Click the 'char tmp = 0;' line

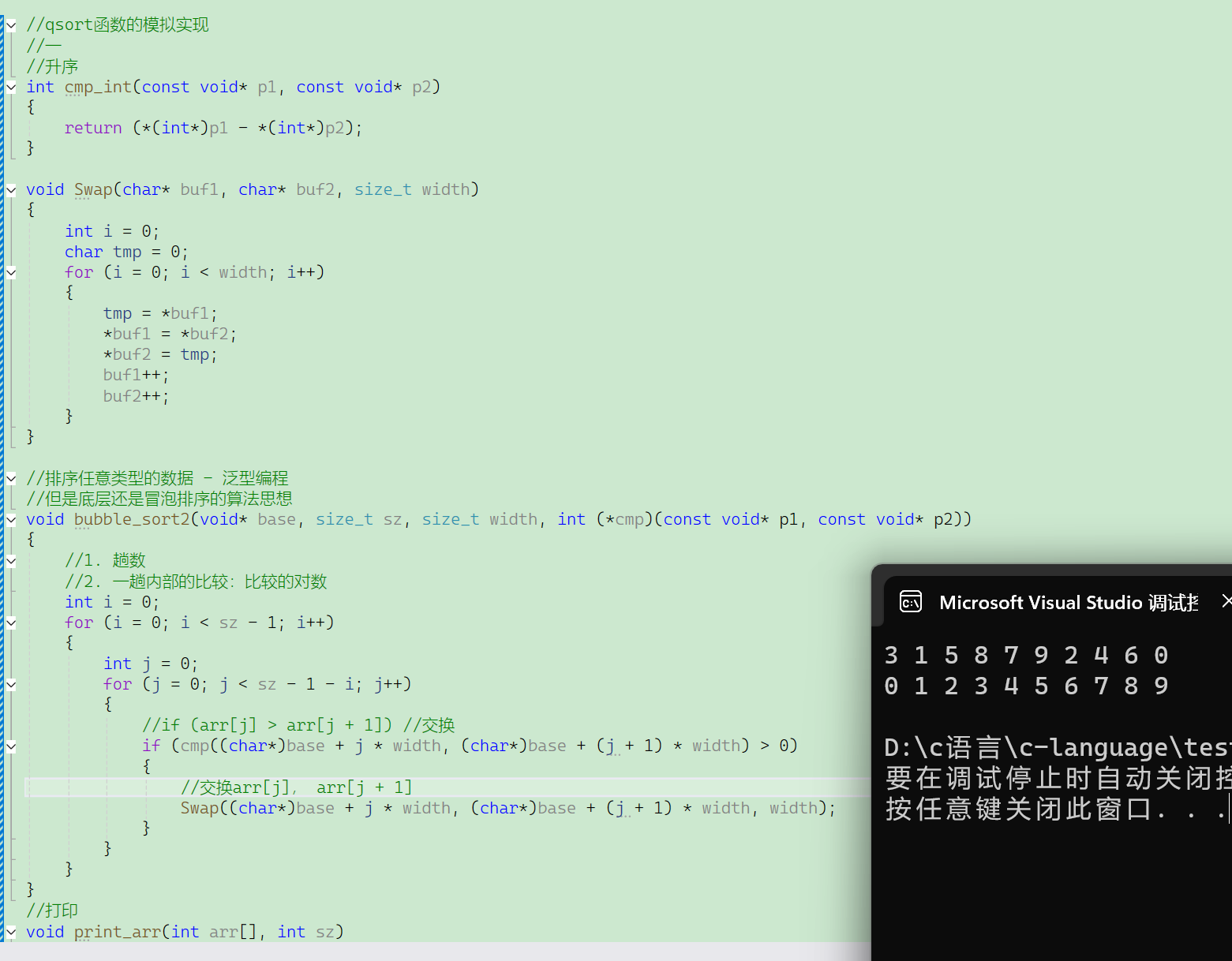[126, 252]
